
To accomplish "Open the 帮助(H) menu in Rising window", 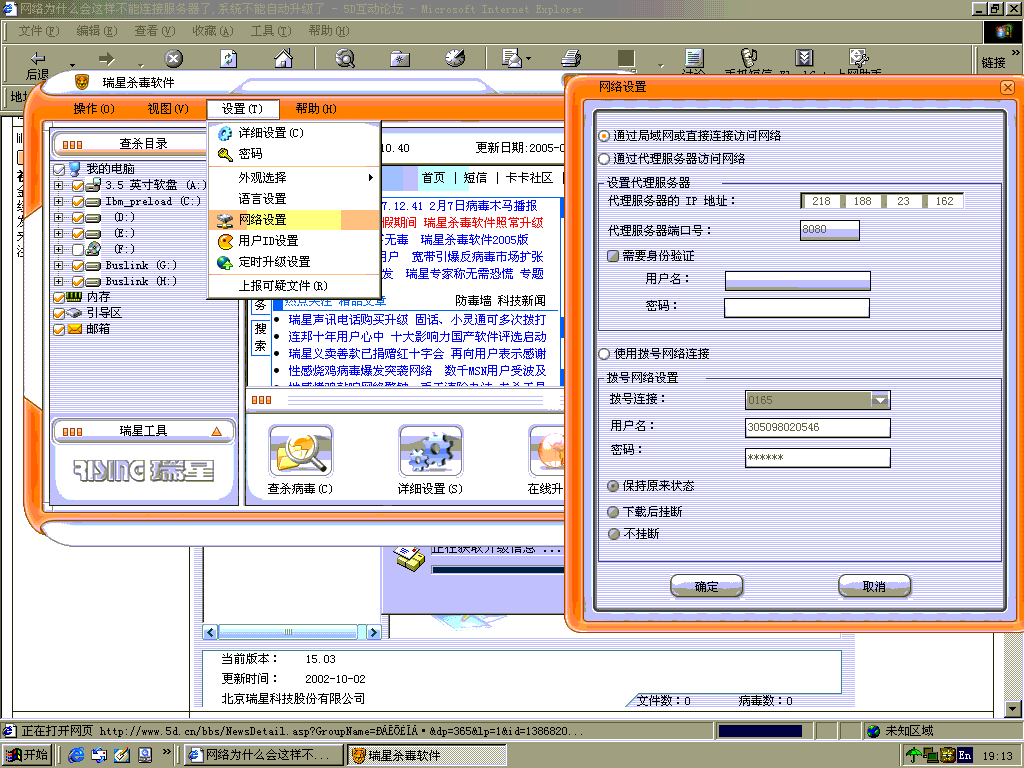I will point(316,109).
